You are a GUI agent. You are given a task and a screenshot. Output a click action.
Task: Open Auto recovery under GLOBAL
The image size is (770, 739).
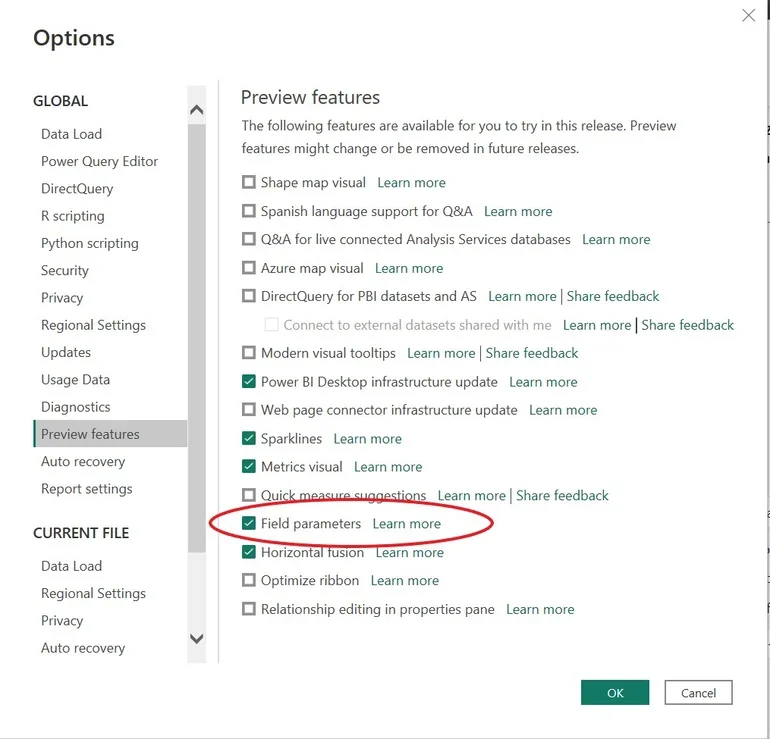[x=83, y=462]
